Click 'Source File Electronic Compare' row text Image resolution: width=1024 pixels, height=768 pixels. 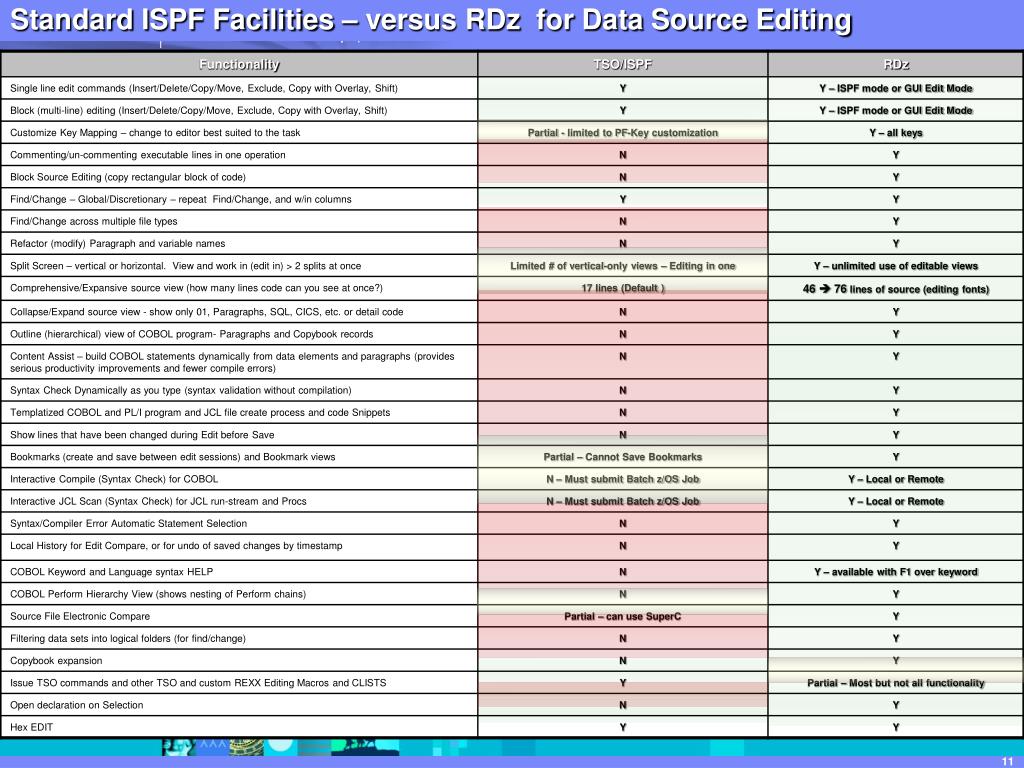(80, 616)
